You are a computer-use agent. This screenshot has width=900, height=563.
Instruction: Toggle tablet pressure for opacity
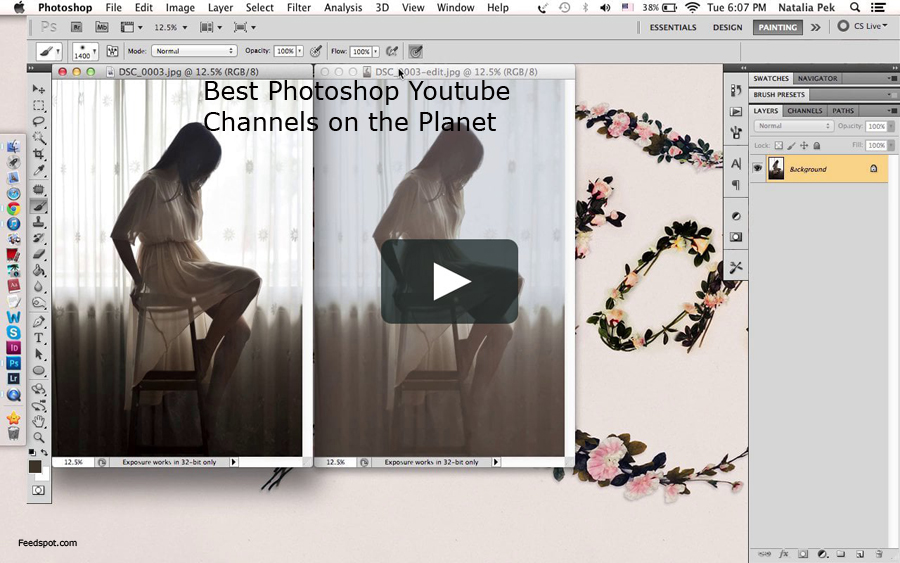point(316,51)
